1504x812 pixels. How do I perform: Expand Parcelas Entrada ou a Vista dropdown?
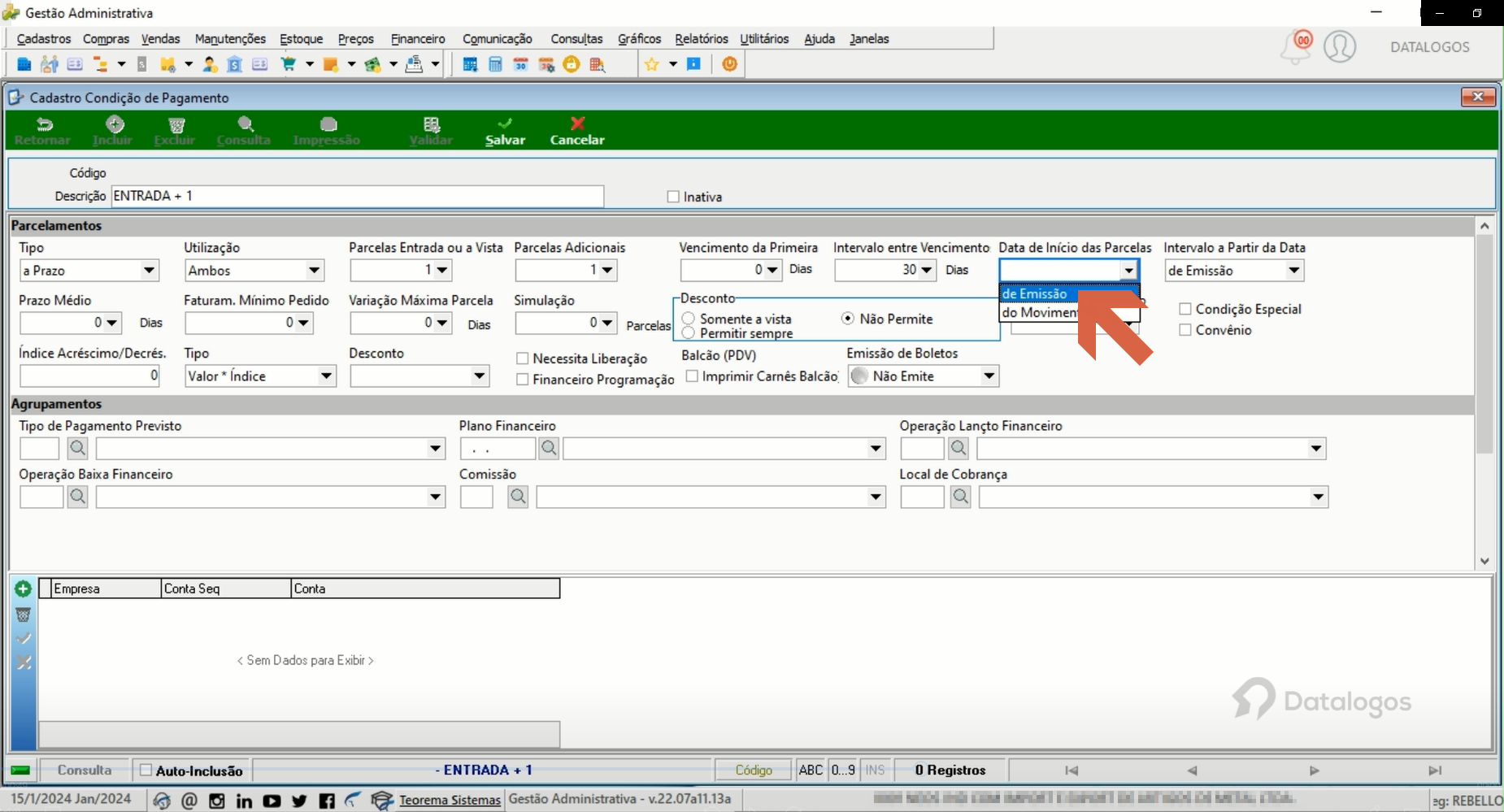tap(442, 270)
